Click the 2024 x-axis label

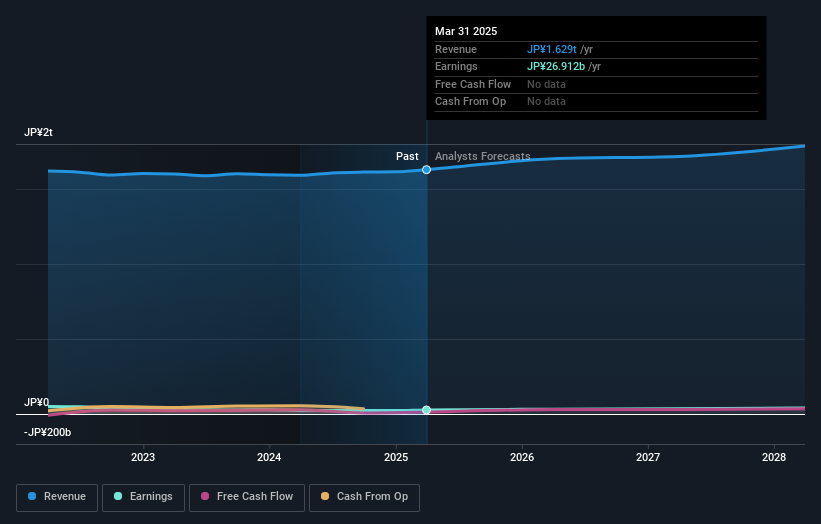click(x=269, y=457)
